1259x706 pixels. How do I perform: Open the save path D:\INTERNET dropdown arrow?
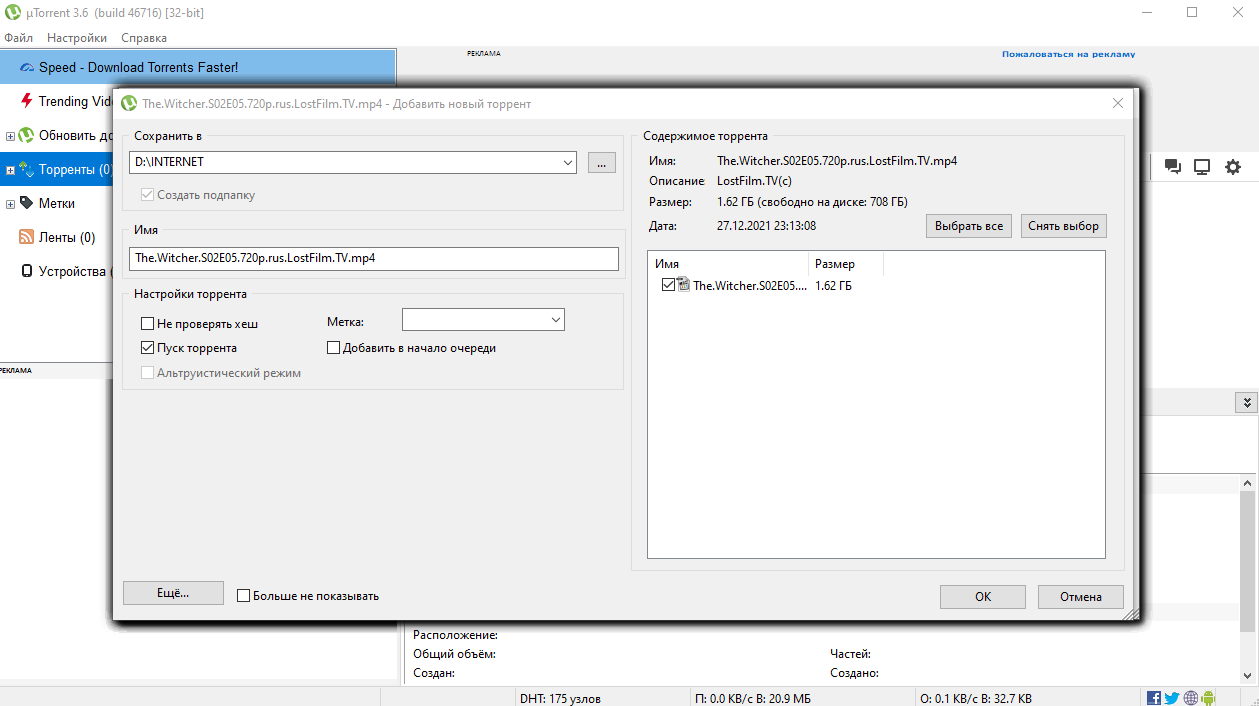coord(568,161)
